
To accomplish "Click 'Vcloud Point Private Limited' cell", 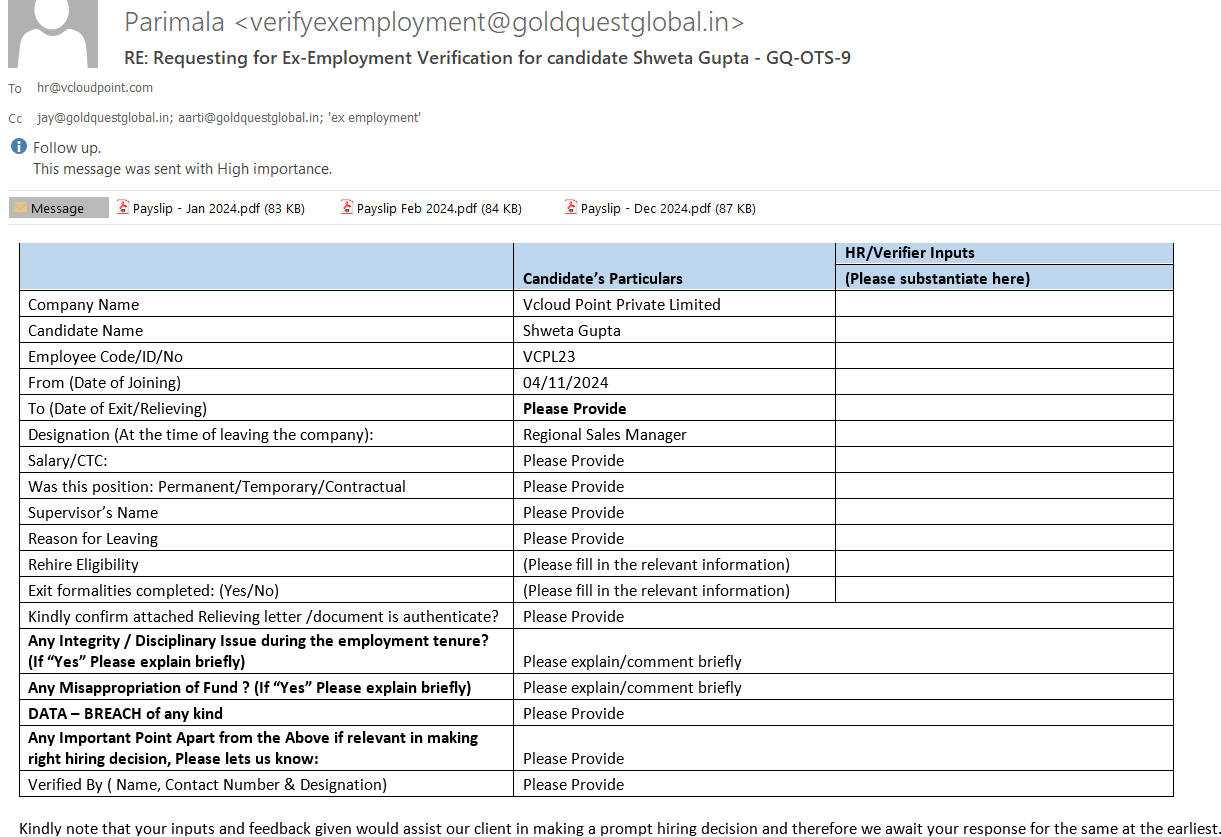I will point(674,304).
